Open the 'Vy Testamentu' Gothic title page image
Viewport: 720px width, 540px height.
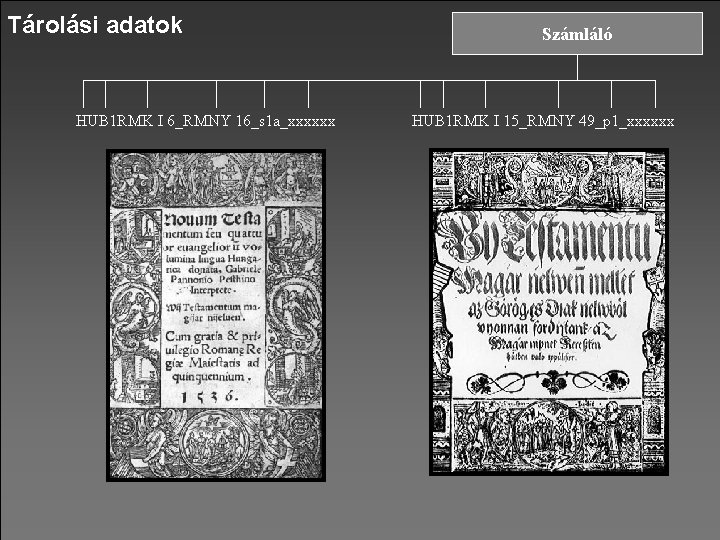tap(549, 312)
